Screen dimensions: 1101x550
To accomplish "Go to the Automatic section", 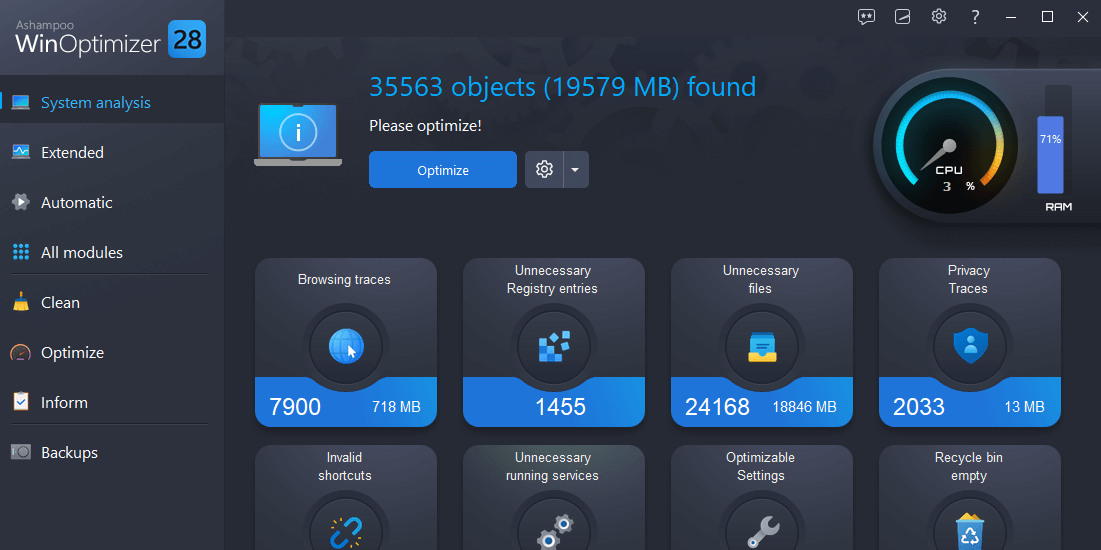I will (x=112, y=202).
